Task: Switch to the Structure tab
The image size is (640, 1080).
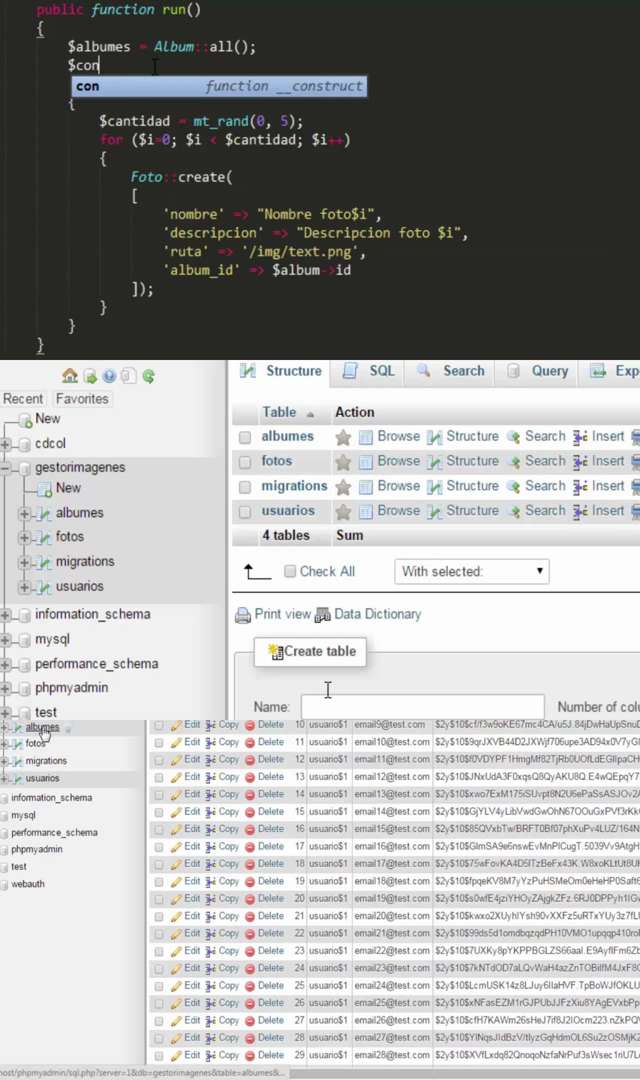Action: [x=280, y=371]
